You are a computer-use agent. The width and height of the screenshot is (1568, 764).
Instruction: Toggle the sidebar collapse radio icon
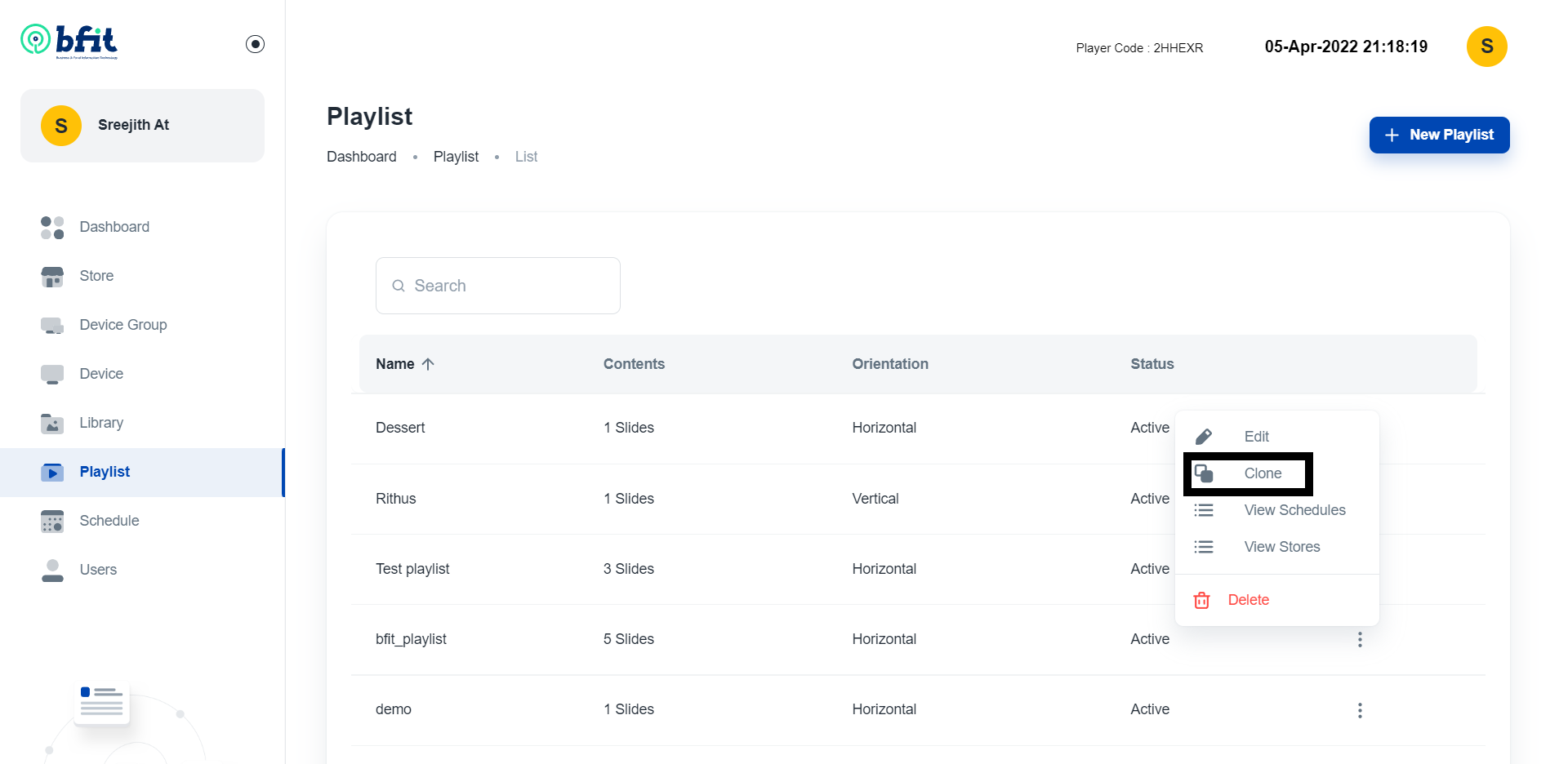[x=255, y=44]
